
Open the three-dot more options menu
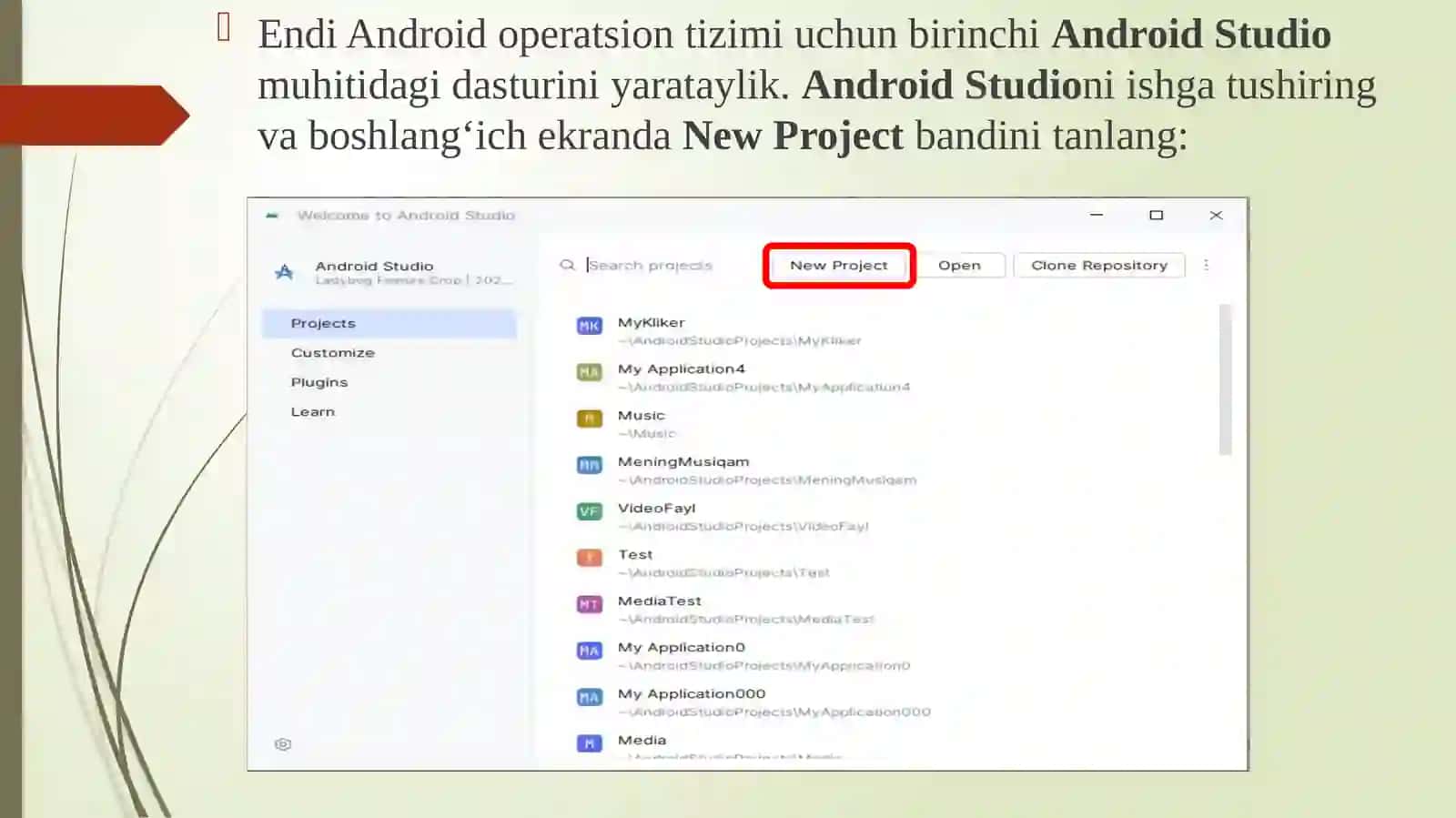pyautogui.click(x=1207, y=265)
